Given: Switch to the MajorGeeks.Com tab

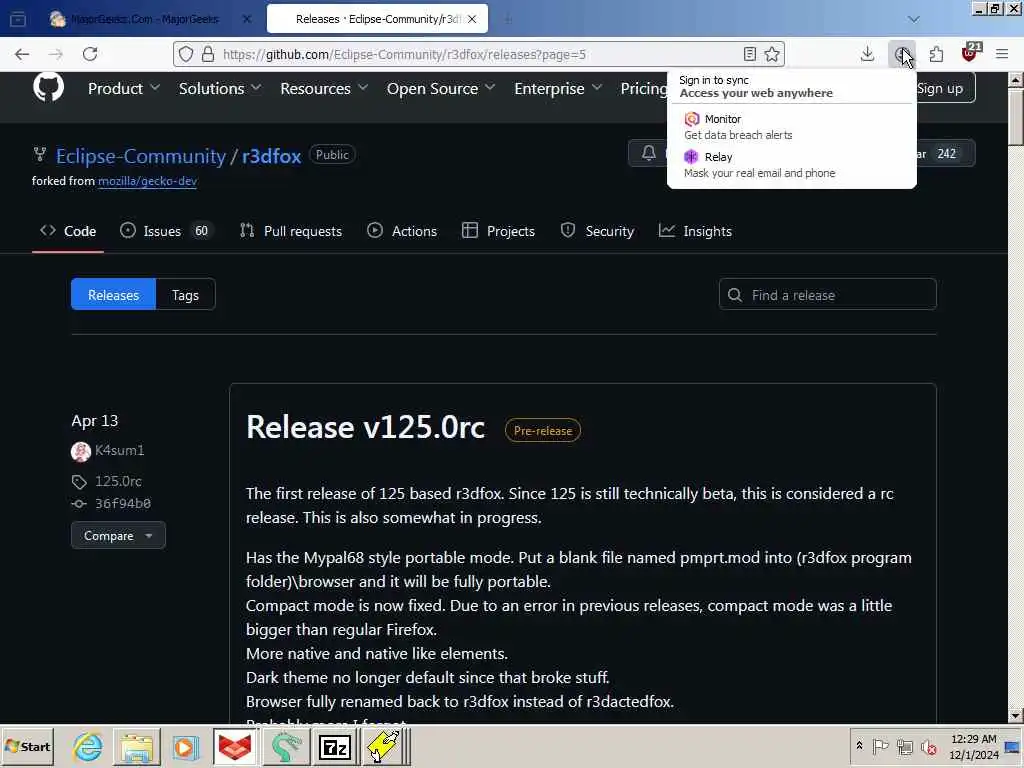Looking at the screenshot, I should [145, 19].
